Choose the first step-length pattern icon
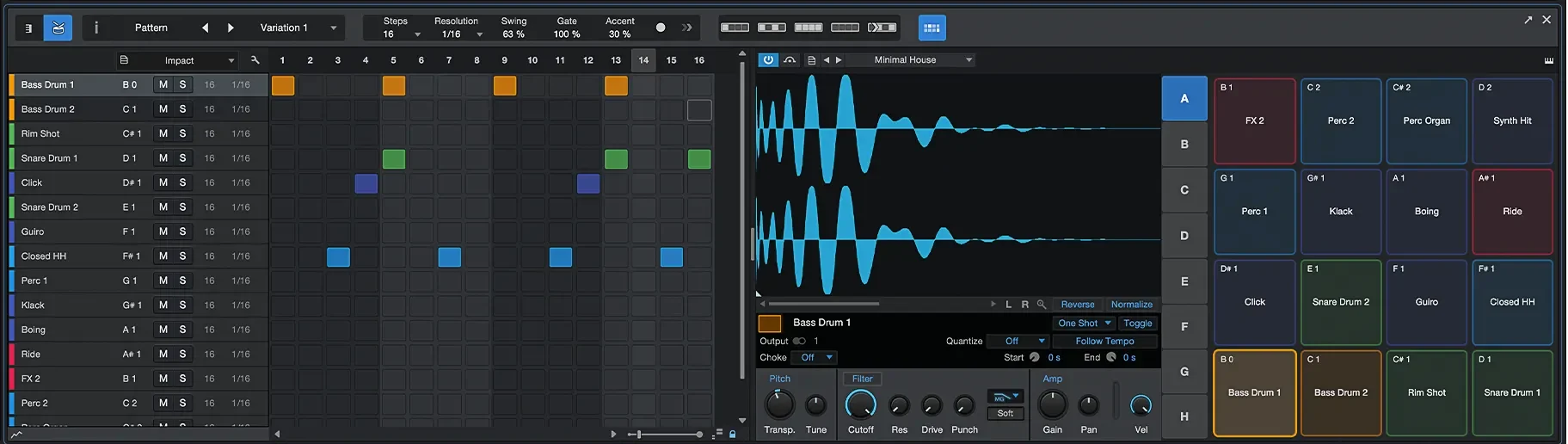 (x=735, y=28)
